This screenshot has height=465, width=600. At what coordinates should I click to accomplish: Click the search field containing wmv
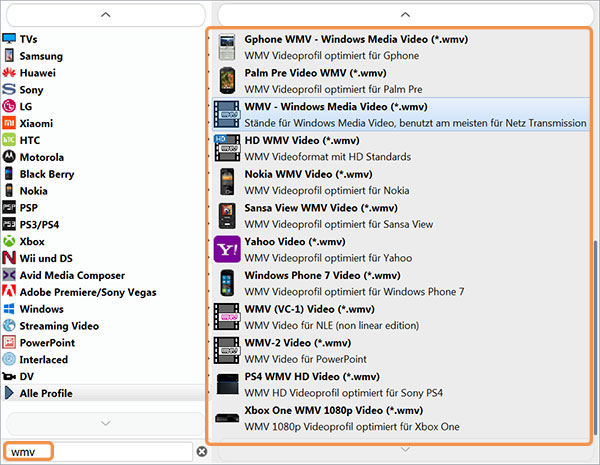98,452
